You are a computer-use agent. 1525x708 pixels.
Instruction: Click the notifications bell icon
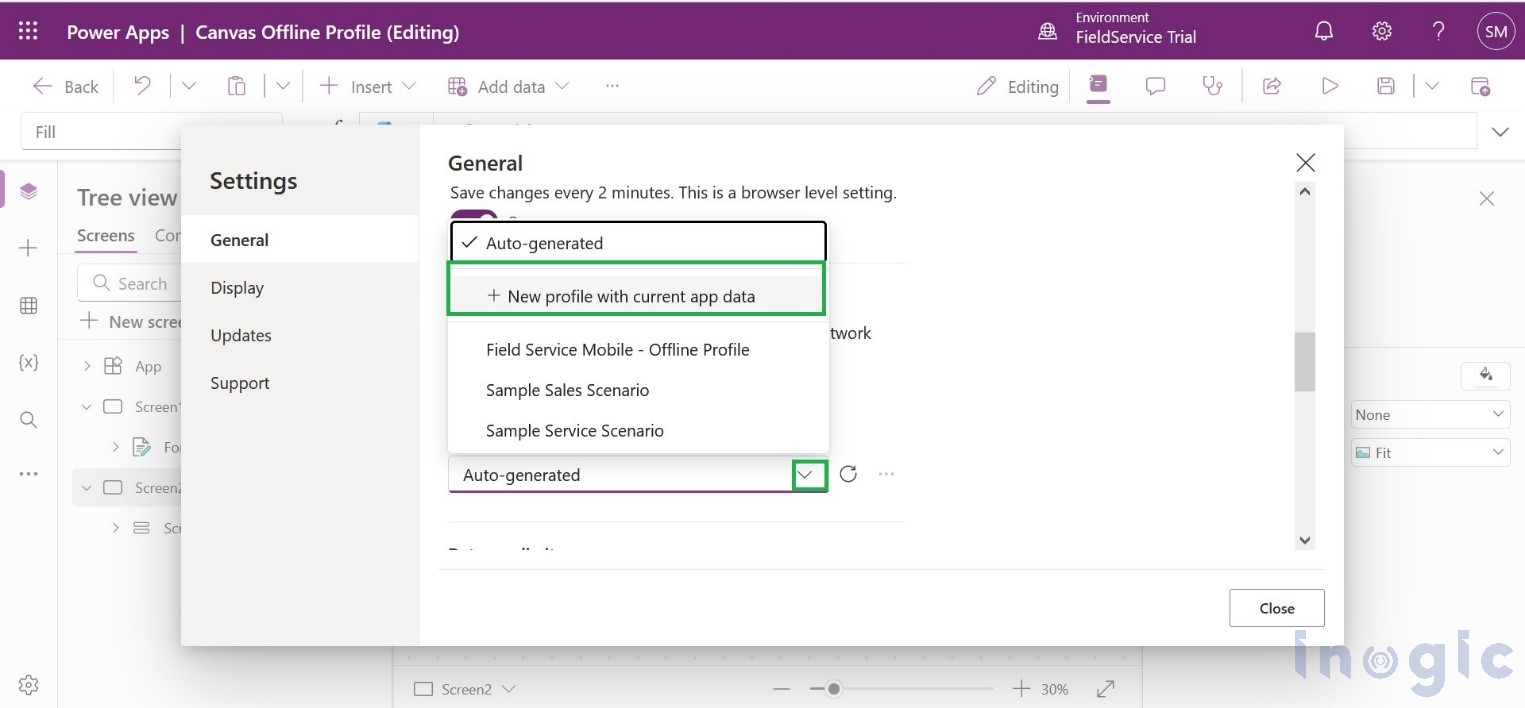click(x=1323, y=32)
